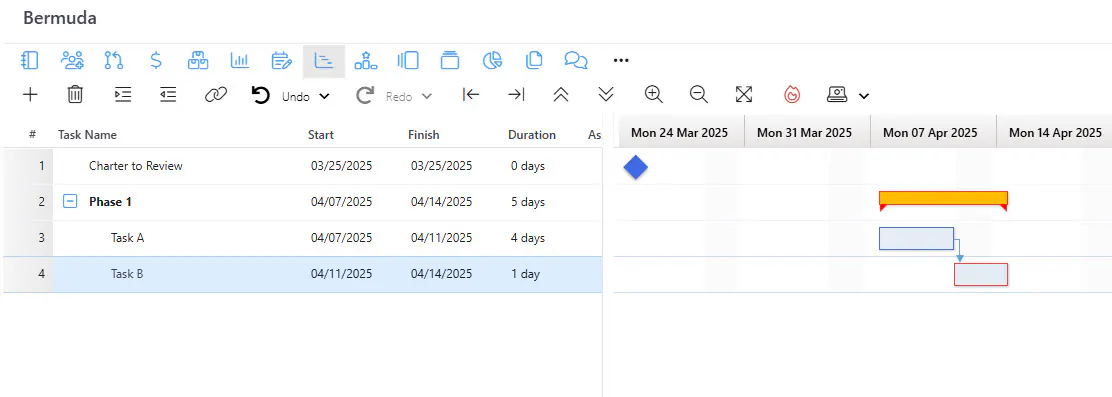
Task: Indent the selected task
Action: (123, 95)
